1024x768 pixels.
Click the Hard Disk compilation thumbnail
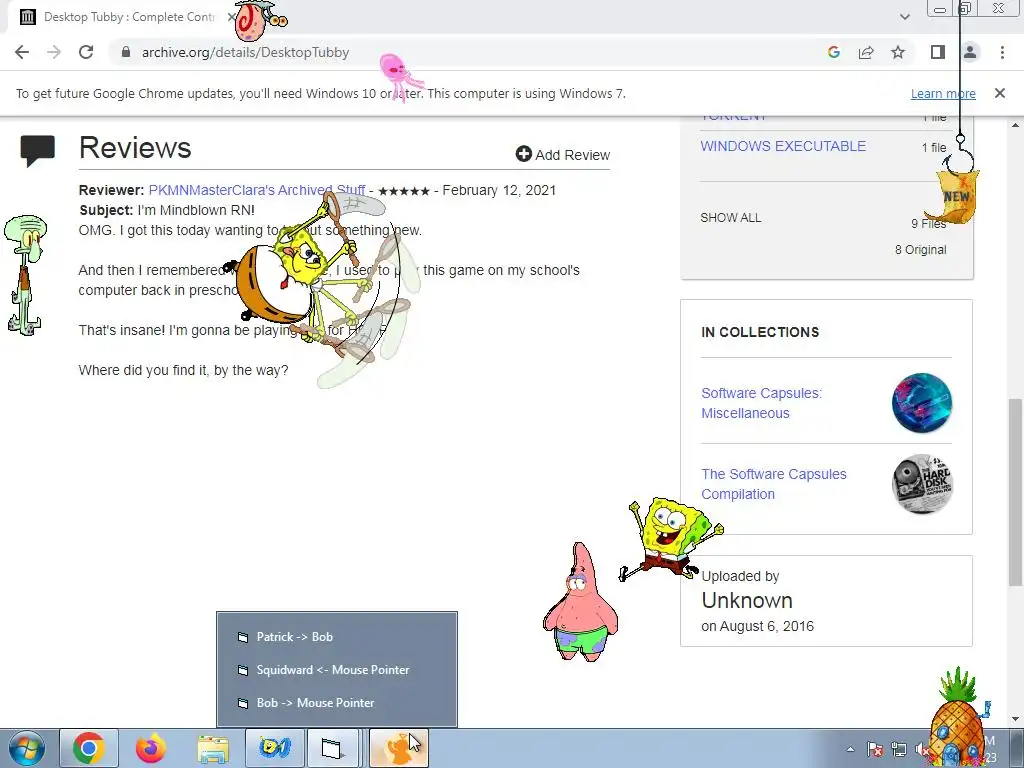921,484
